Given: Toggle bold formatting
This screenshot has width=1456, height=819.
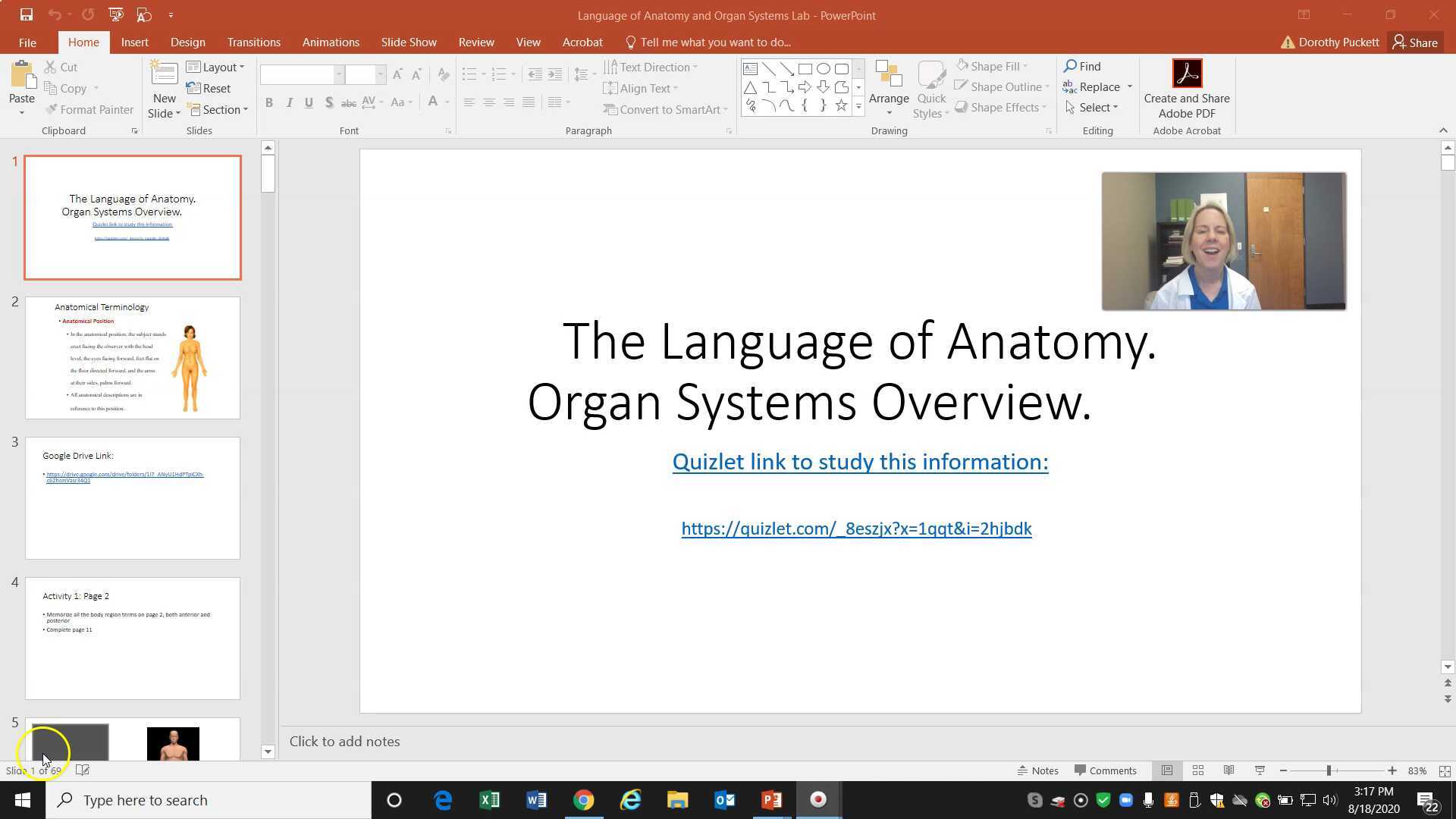Looking at the screenshot, I should (x=269, y=102).
